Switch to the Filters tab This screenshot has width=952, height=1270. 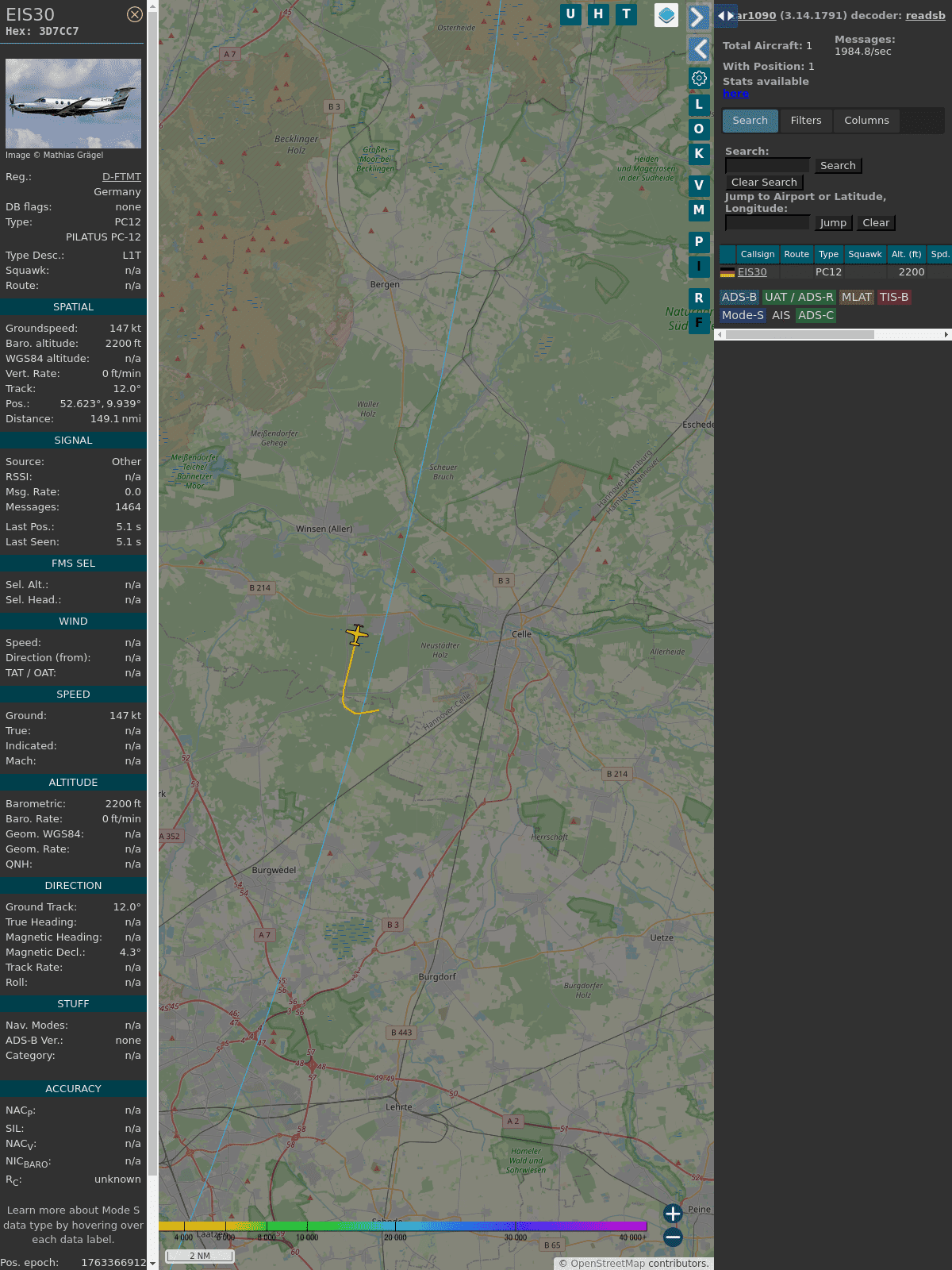point(806,121)
